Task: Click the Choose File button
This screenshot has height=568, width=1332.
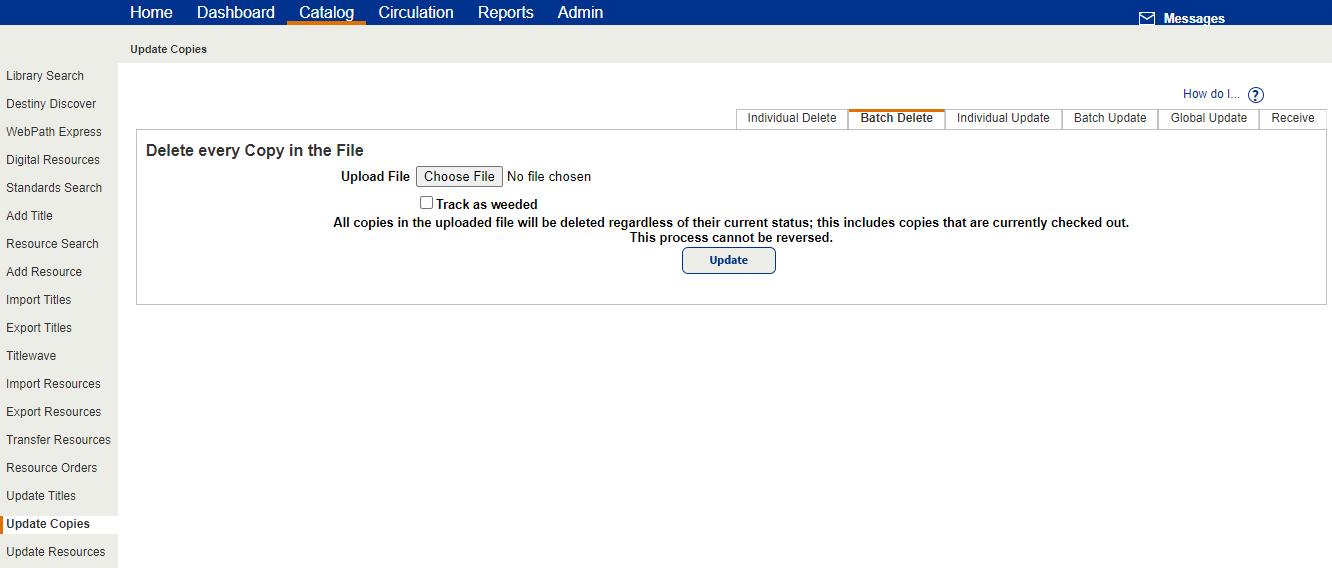Action: (459, 177)
